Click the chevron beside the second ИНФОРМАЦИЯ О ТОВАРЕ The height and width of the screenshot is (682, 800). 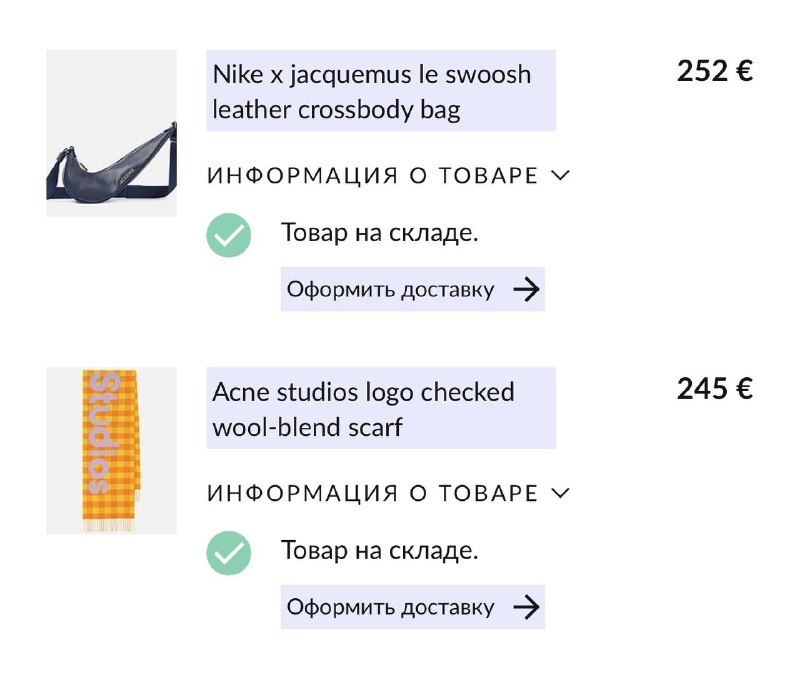(560, 494)
